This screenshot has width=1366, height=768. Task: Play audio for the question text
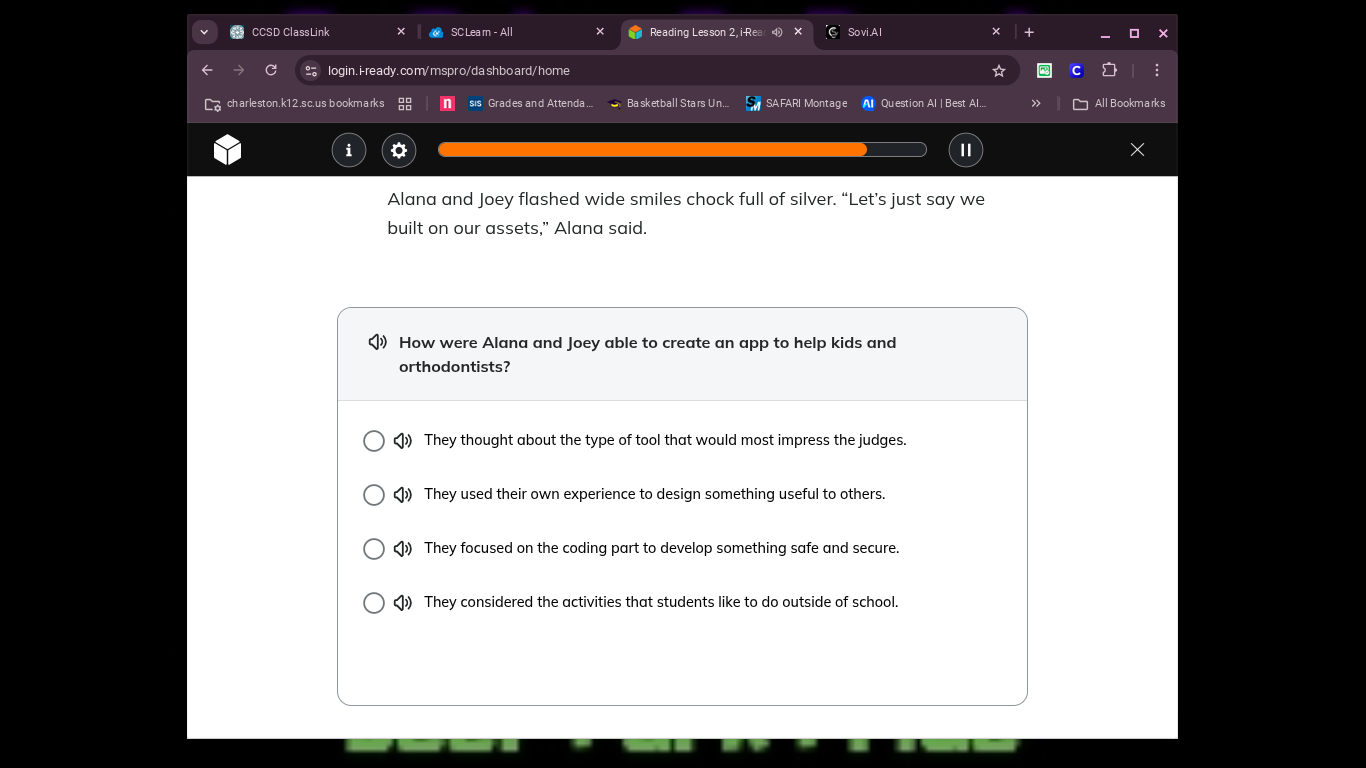coord(378,342)
